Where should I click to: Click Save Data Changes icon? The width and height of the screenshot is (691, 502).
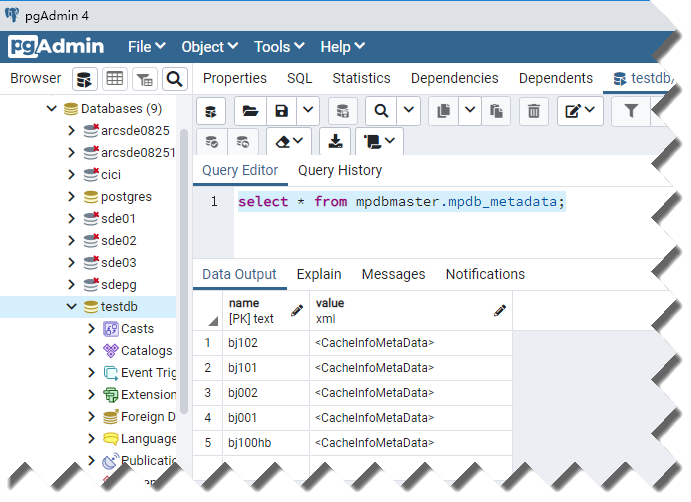[343, 111]
